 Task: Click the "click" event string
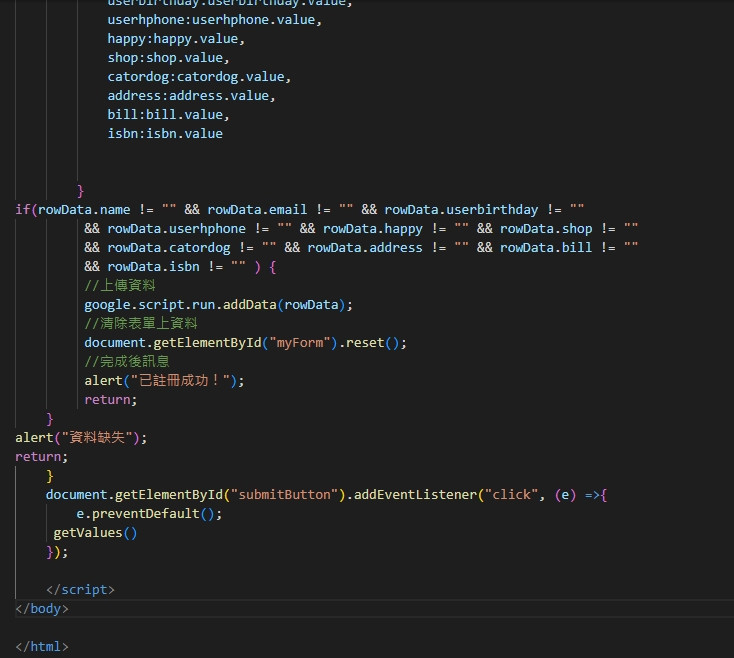click(x=511, y=495)
